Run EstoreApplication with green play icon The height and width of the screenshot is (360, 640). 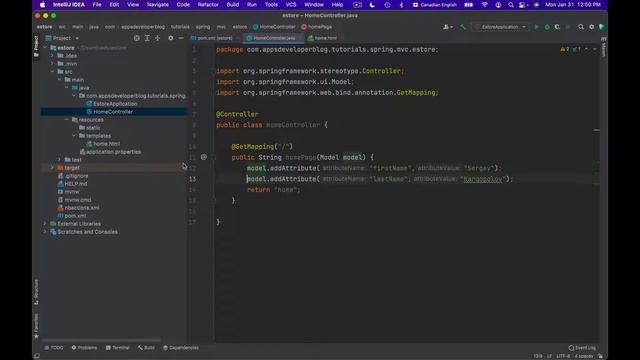[536, 27]
